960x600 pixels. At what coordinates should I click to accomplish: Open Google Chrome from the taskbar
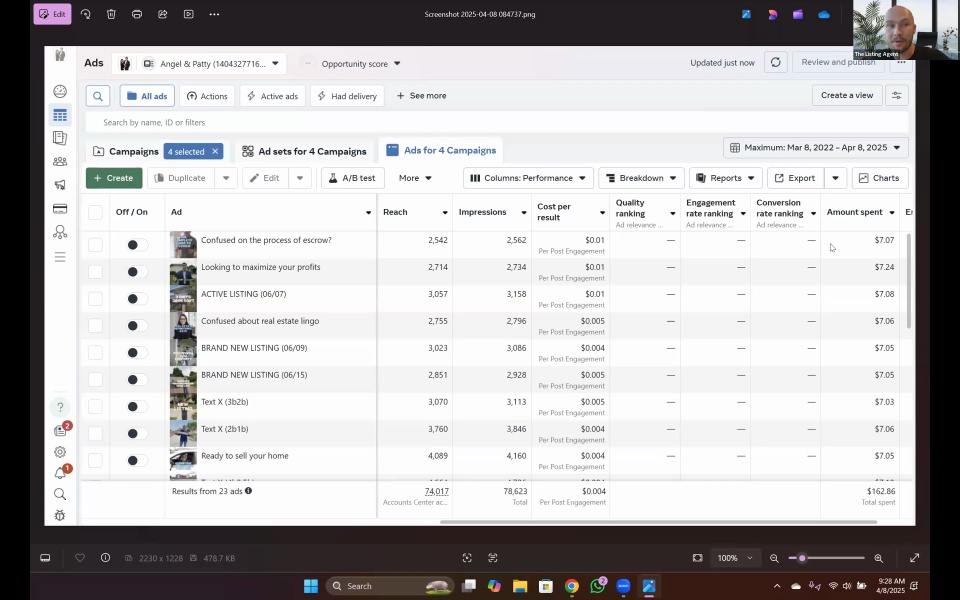click(572, 586)
